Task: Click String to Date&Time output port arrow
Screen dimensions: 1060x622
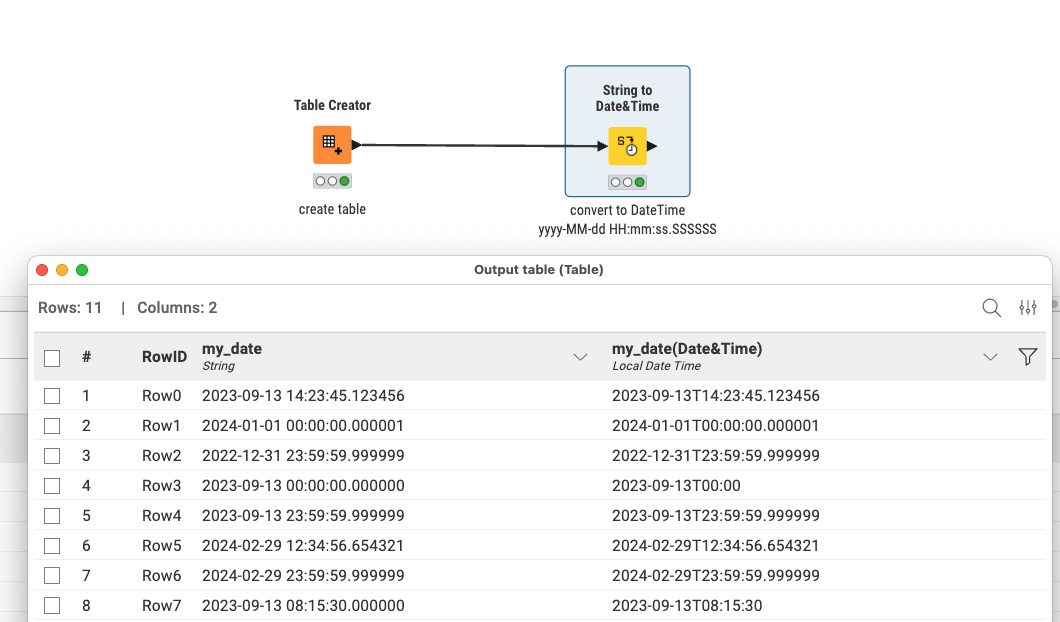Action: tap(652, 146)
